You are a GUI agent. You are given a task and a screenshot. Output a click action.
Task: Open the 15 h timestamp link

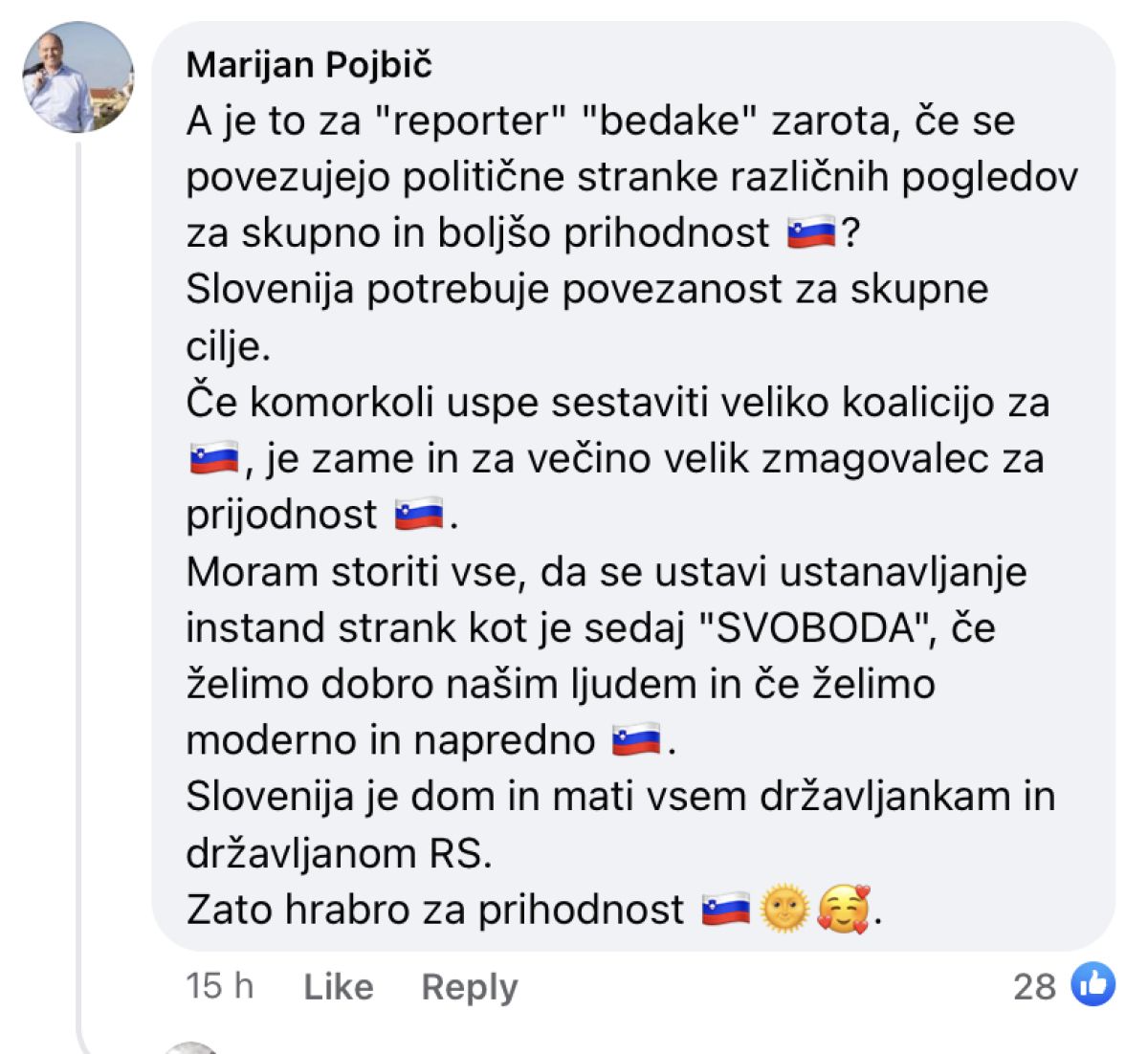pos(219,985)
